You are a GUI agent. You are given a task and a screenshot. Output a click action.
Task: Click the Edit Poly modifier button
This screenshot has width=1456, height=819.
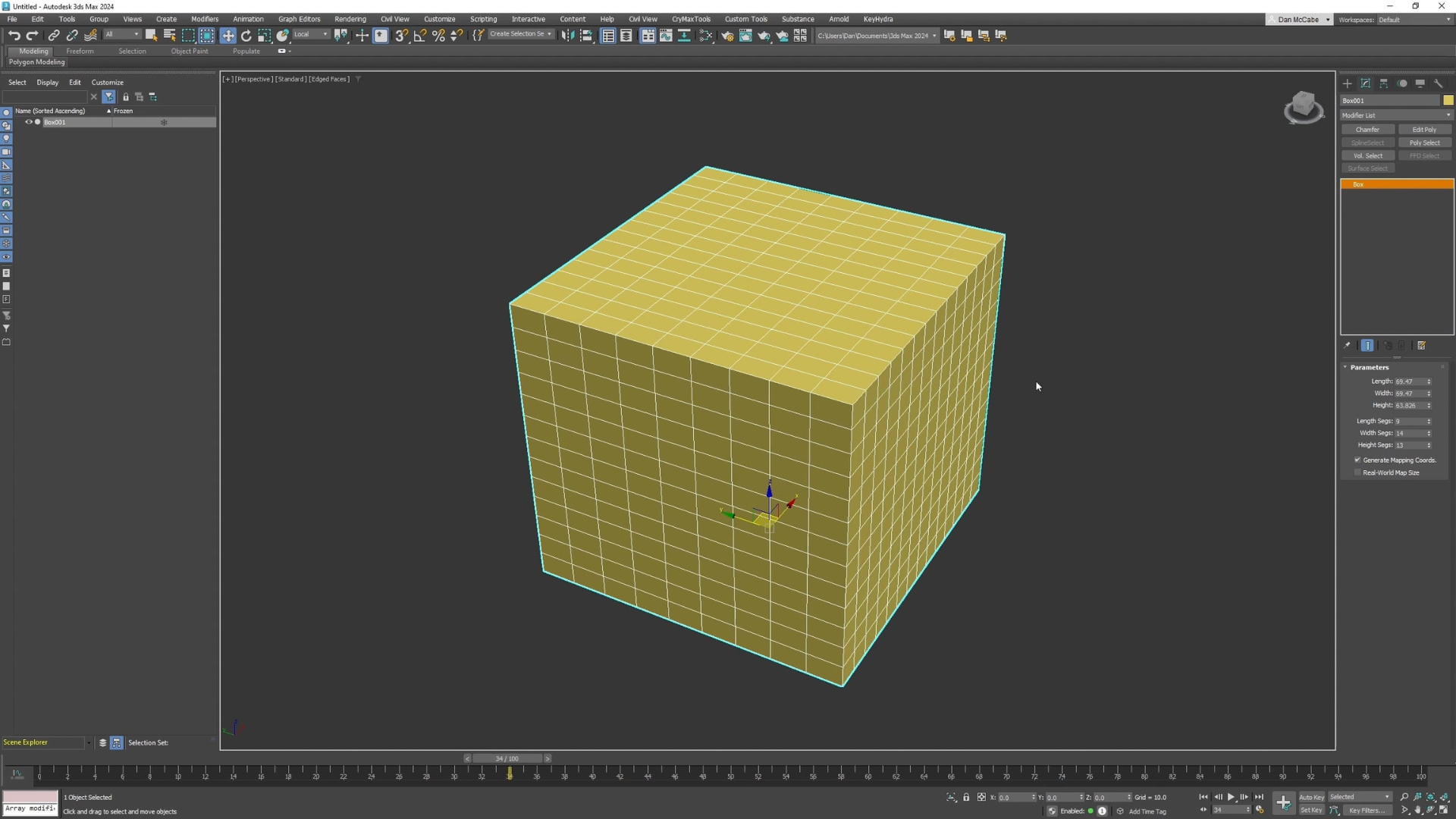1424,130
